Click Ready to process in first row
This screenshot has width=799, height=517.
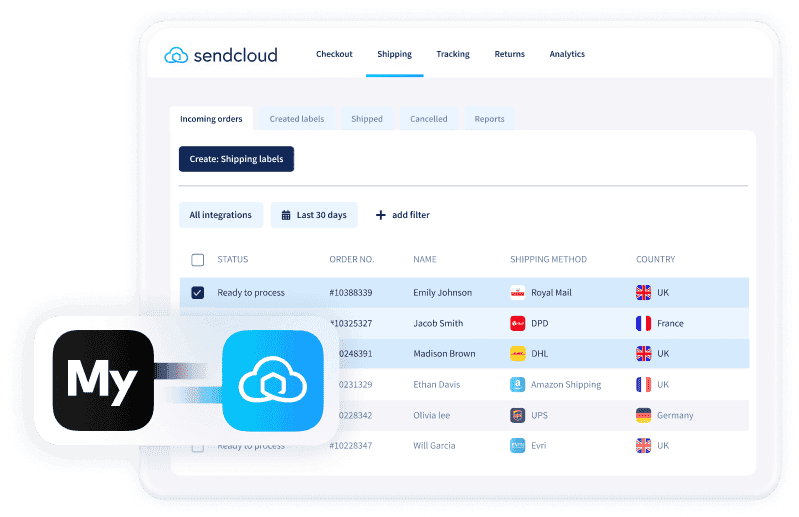tap(251, 293)
